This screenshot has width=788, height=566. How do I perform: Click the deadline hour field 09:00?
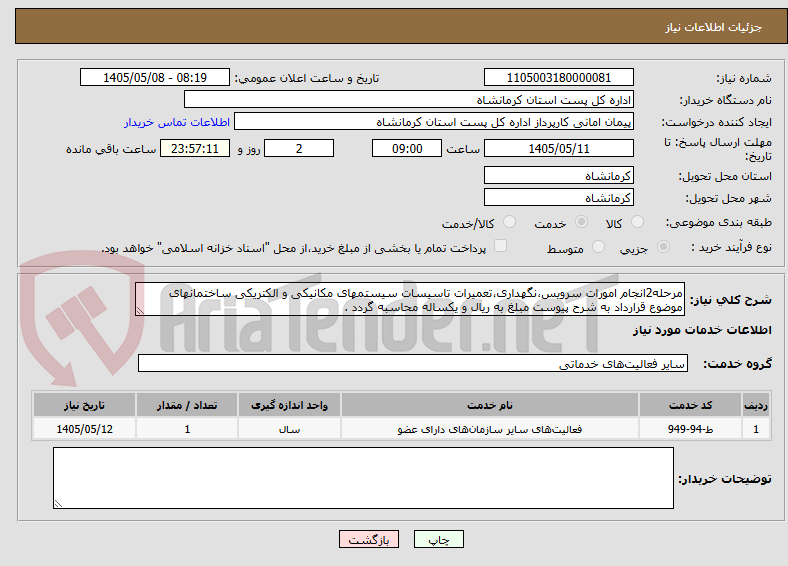point(407,148)
